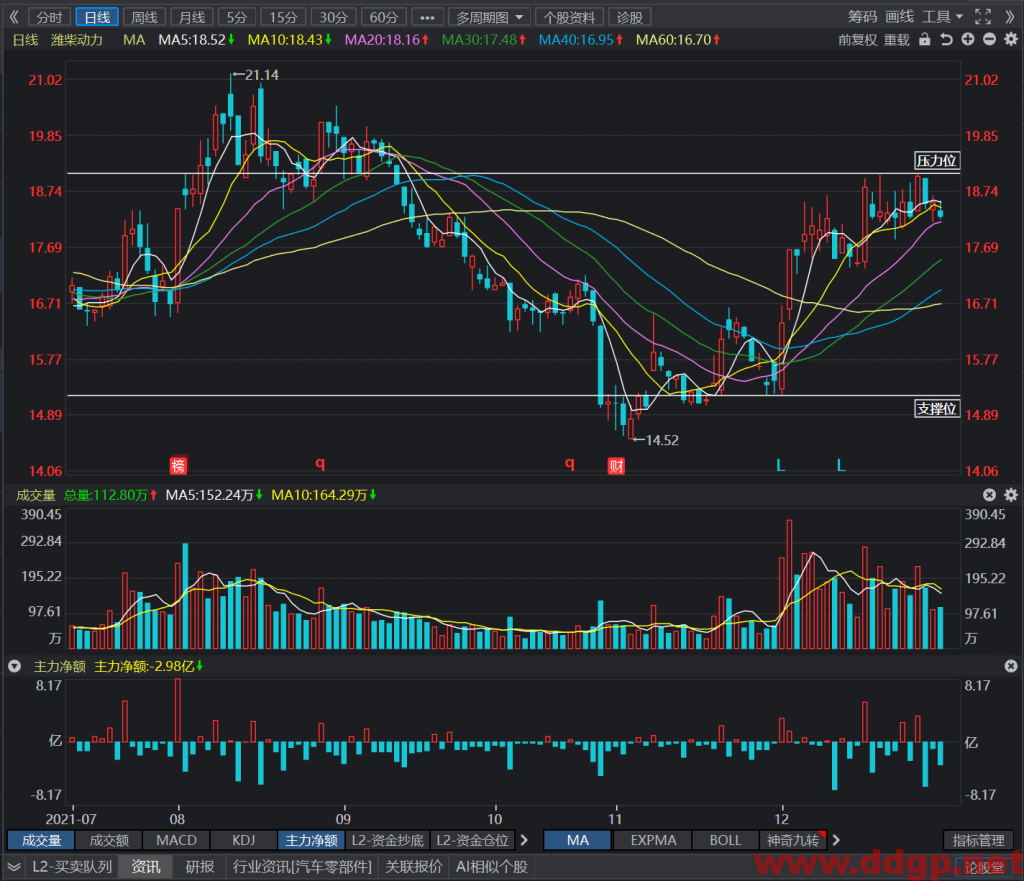Image resolution: width=1024 pixels, height=881 pixels.
Task: Click the first cyan L marker near December
Action: point(780,466)
